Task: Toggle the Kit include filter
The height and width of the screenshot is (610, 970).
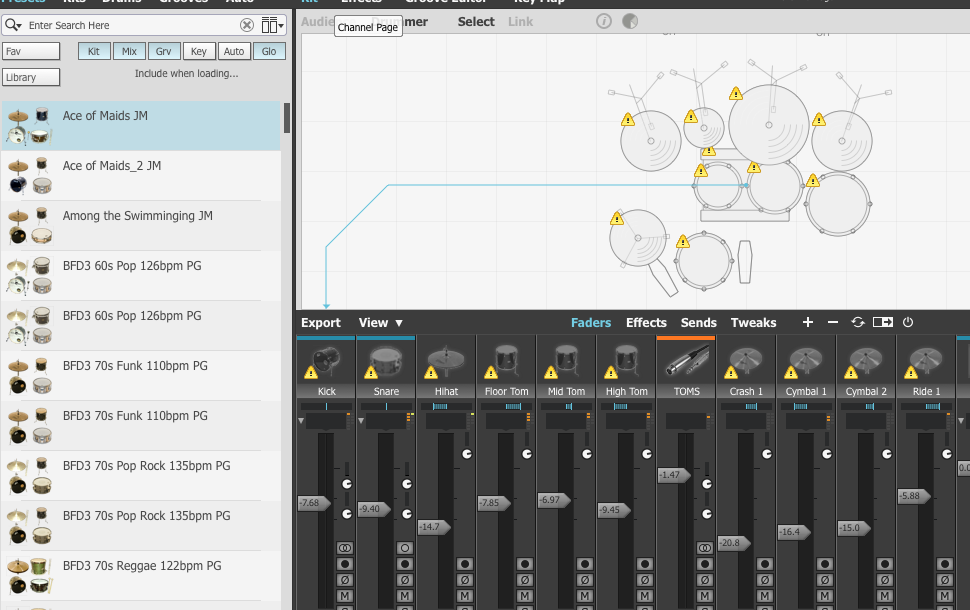Action: (x=93, y=51)
